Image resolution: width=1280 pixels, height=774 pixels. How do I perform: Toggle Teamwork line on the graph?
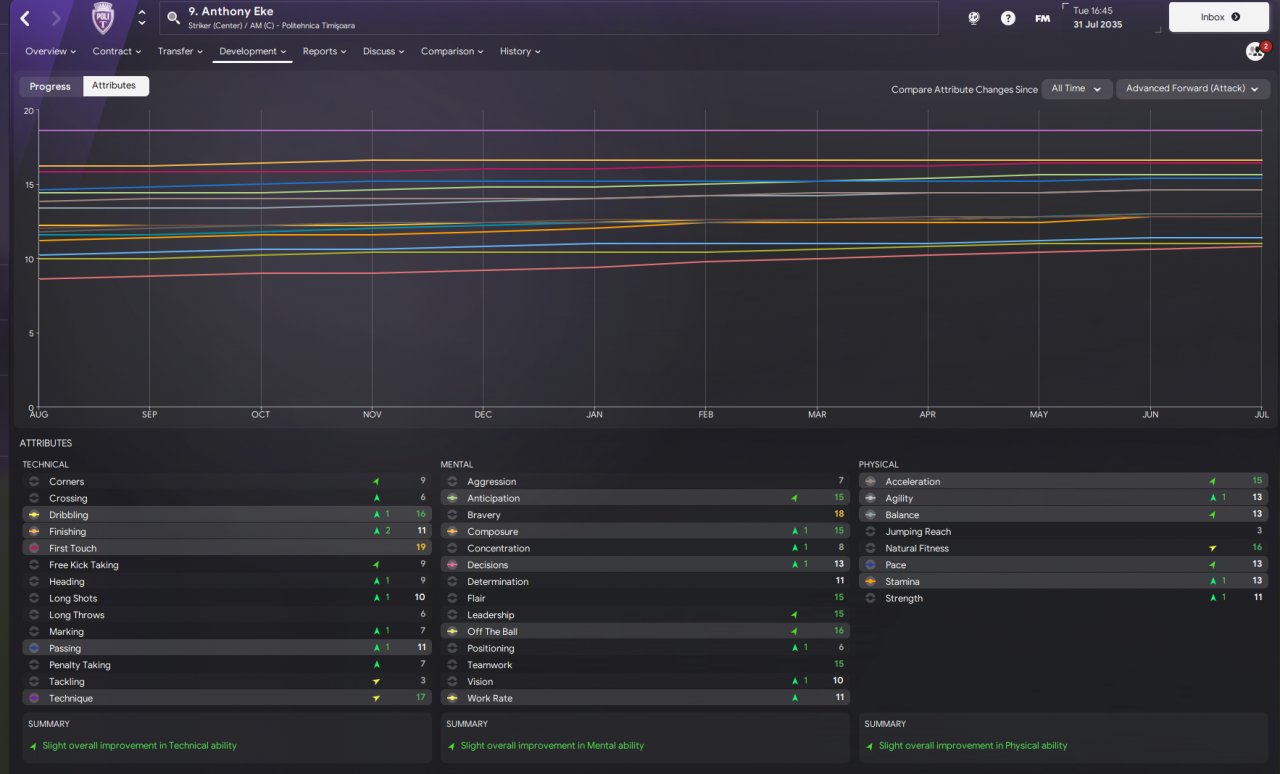(452, 665)
